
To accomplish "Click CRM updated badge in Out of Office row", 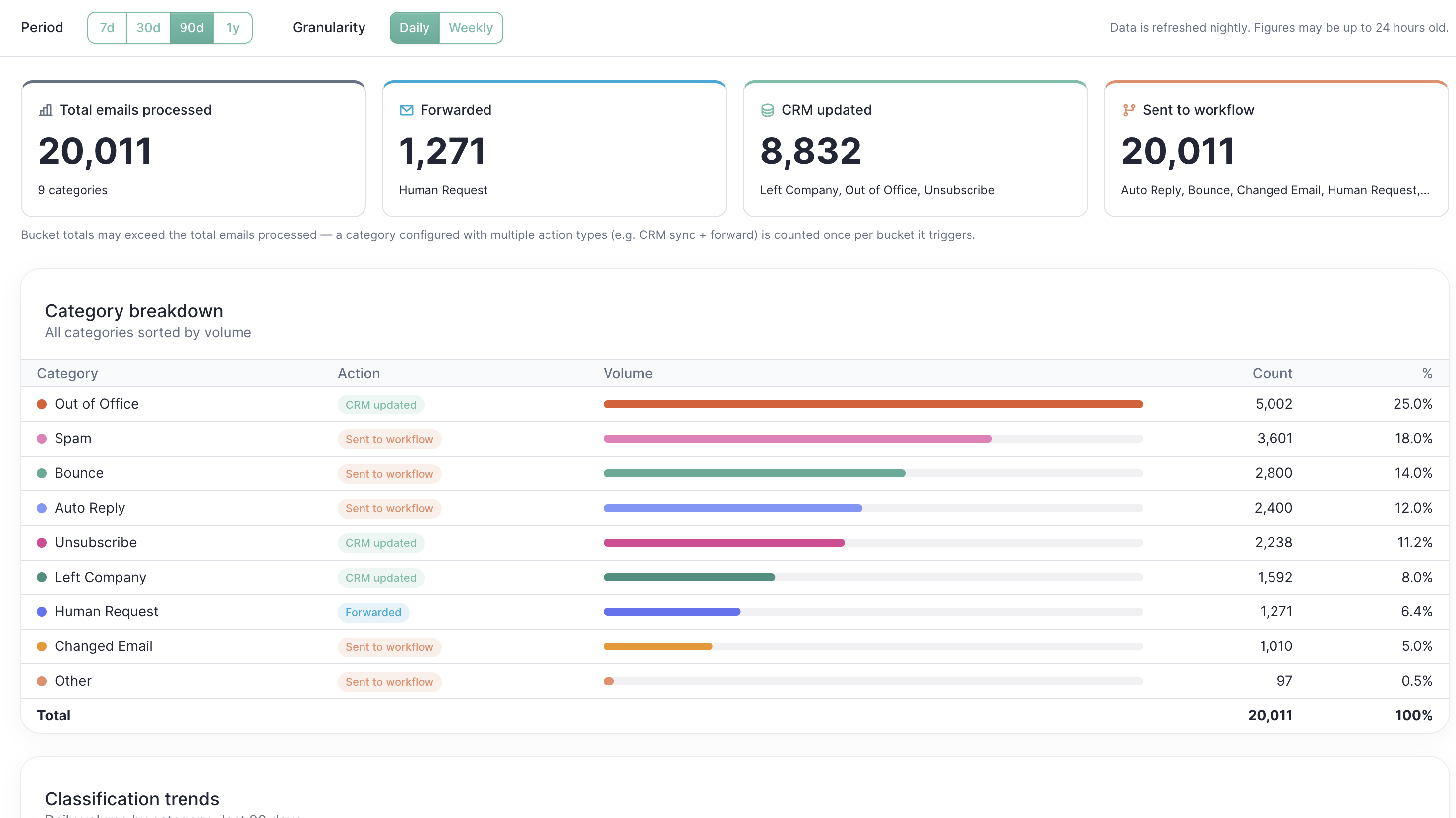I will pos(381,405).
